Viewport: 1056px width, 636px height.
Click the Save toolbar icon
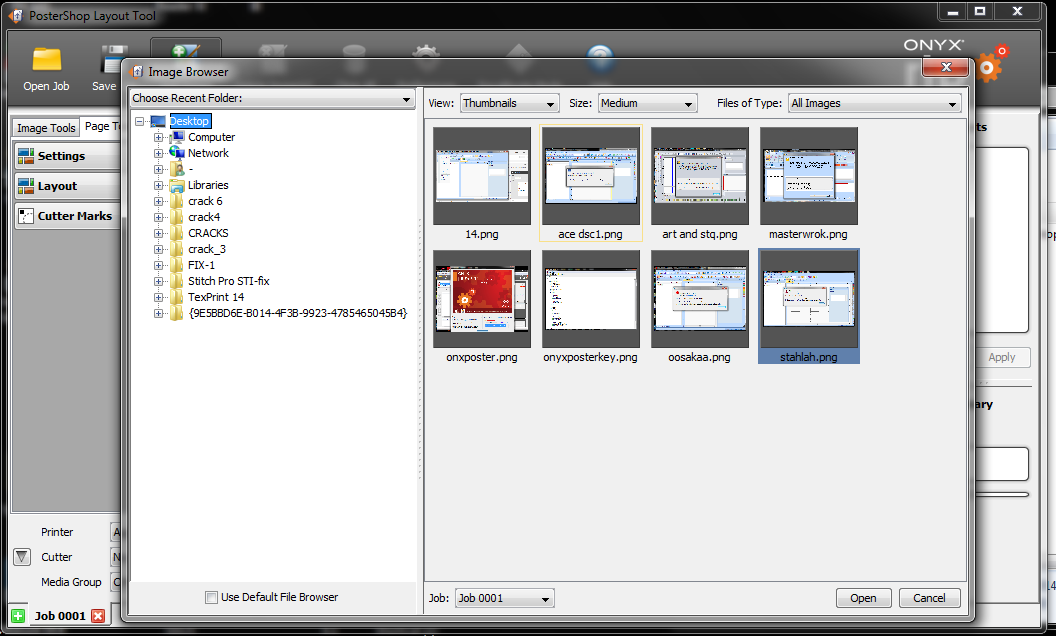coord(112,61)
